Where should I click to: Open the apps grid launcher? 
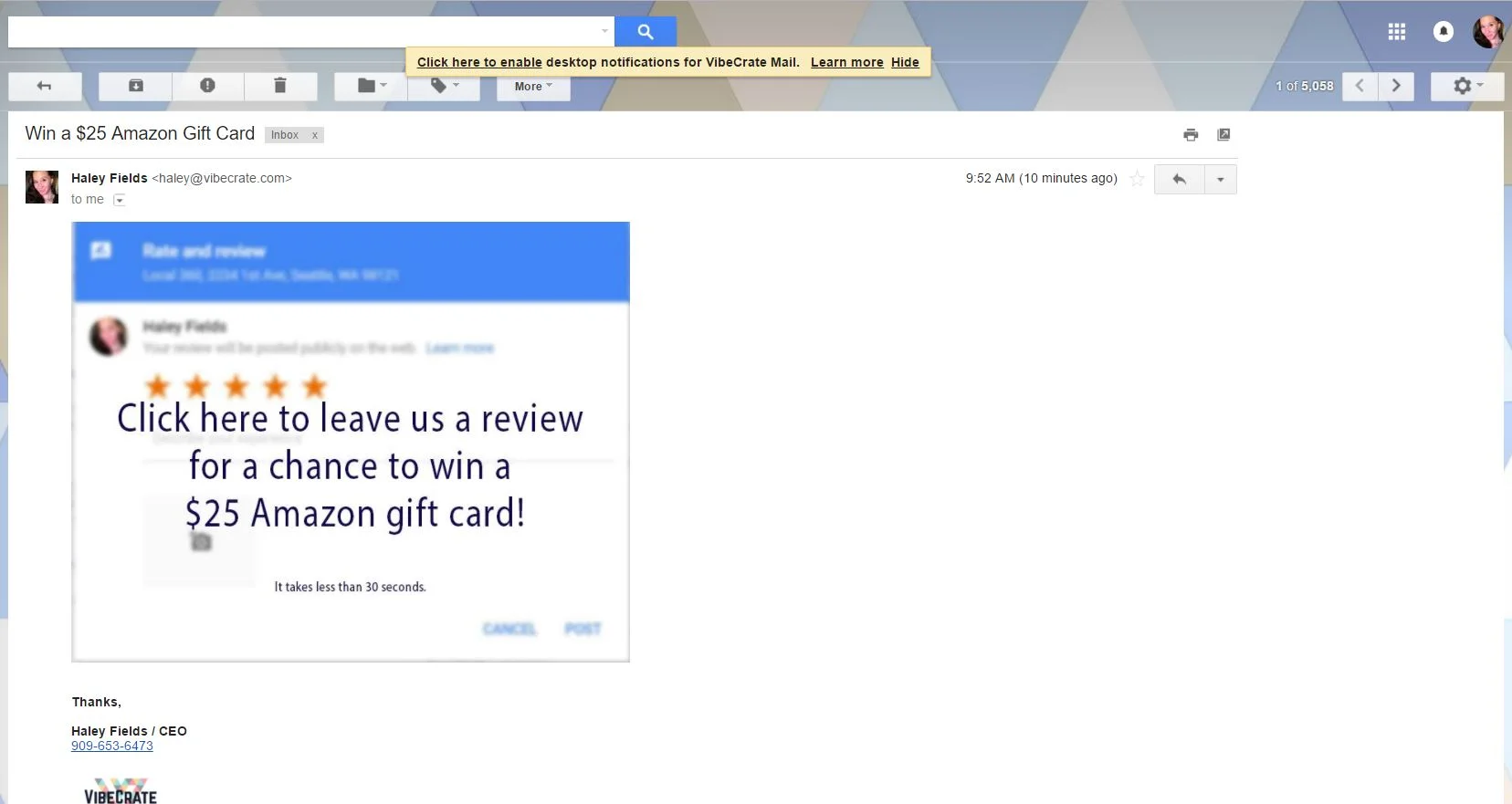pyautogui.click(x=1397, y=32)
